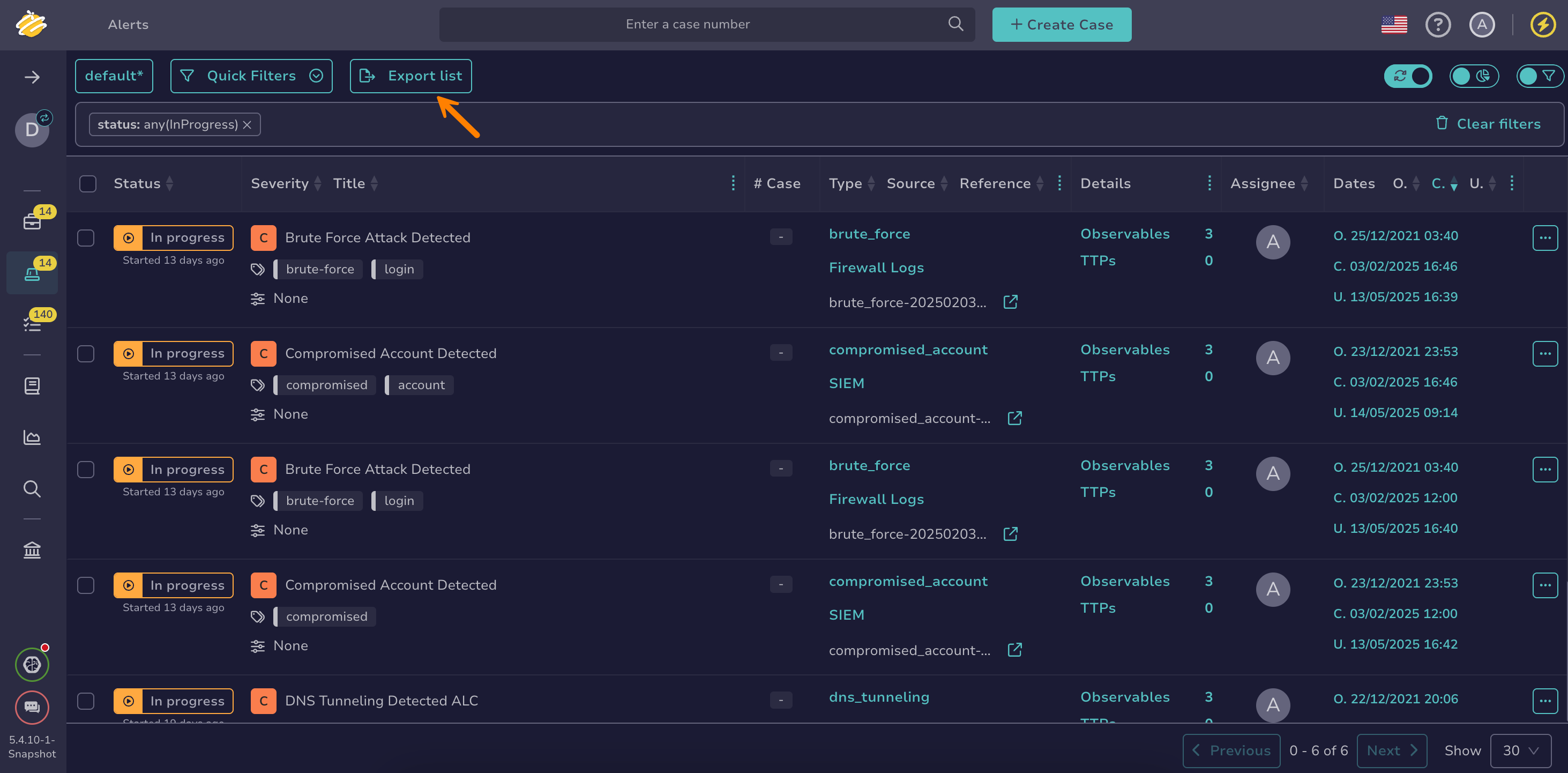Click the In progress status of DNS Tunneling alert

(174, 701)
